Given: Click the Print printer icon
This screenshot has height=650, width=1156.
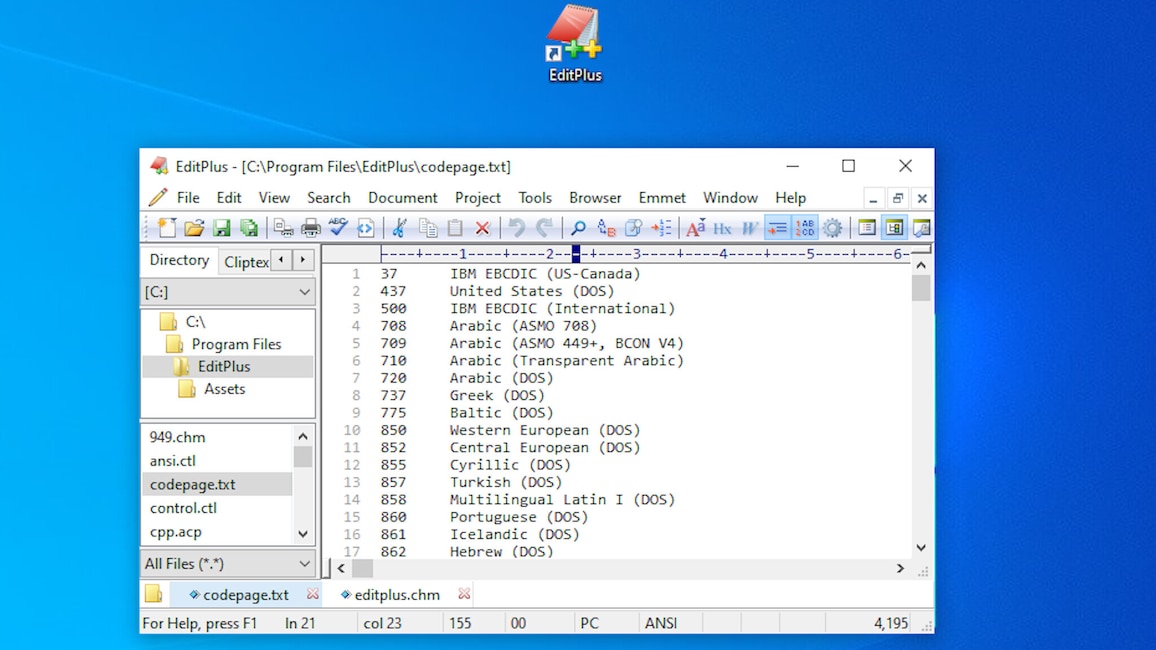Looking at the screenshot, I should (310, 228).
